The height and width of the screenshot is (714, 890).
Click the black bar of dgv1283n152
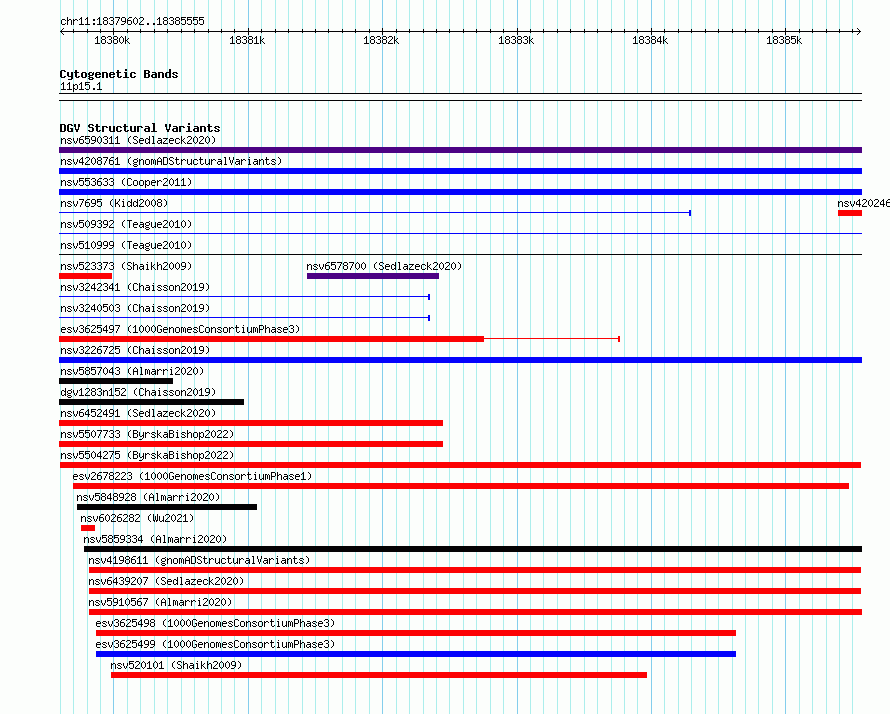coord(152,402)
